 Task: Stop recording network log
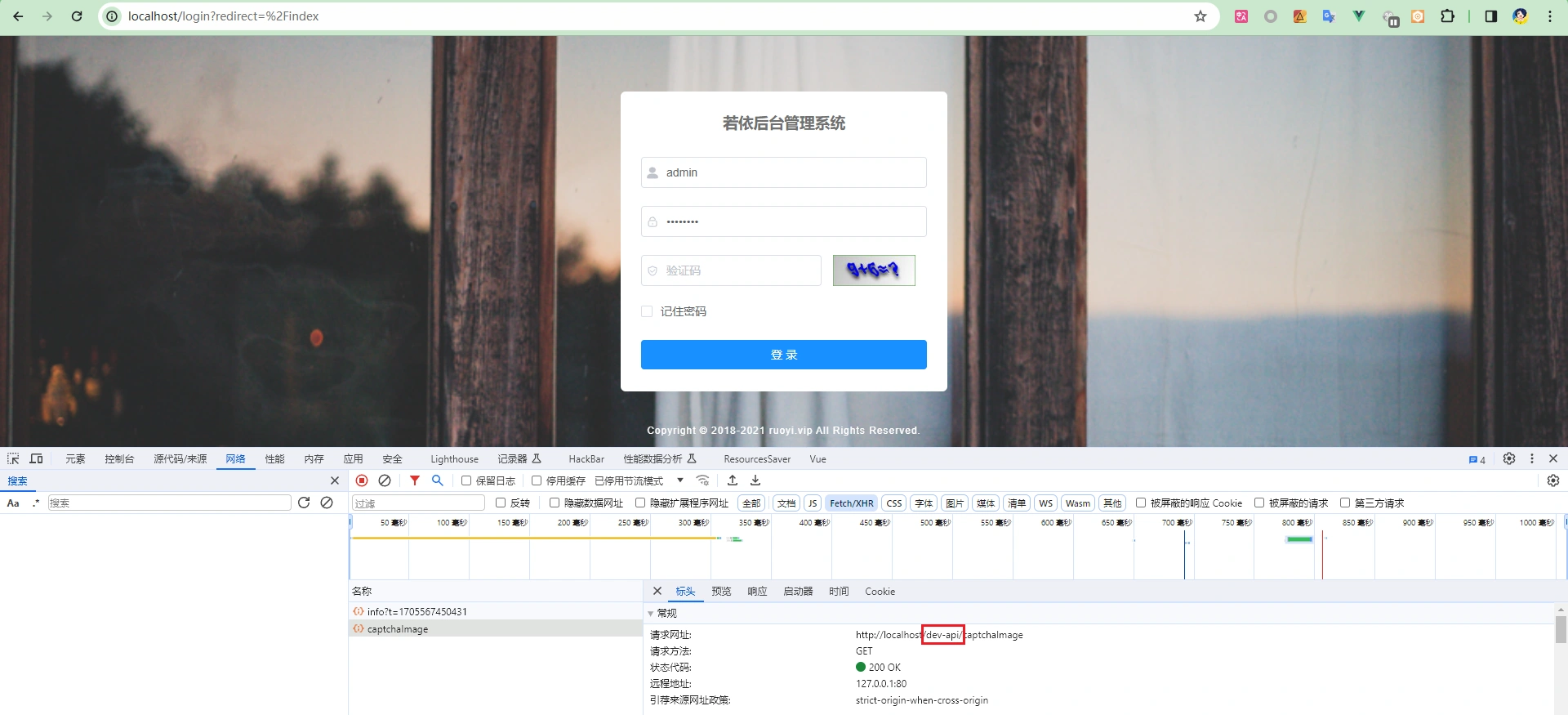point(362,480)
